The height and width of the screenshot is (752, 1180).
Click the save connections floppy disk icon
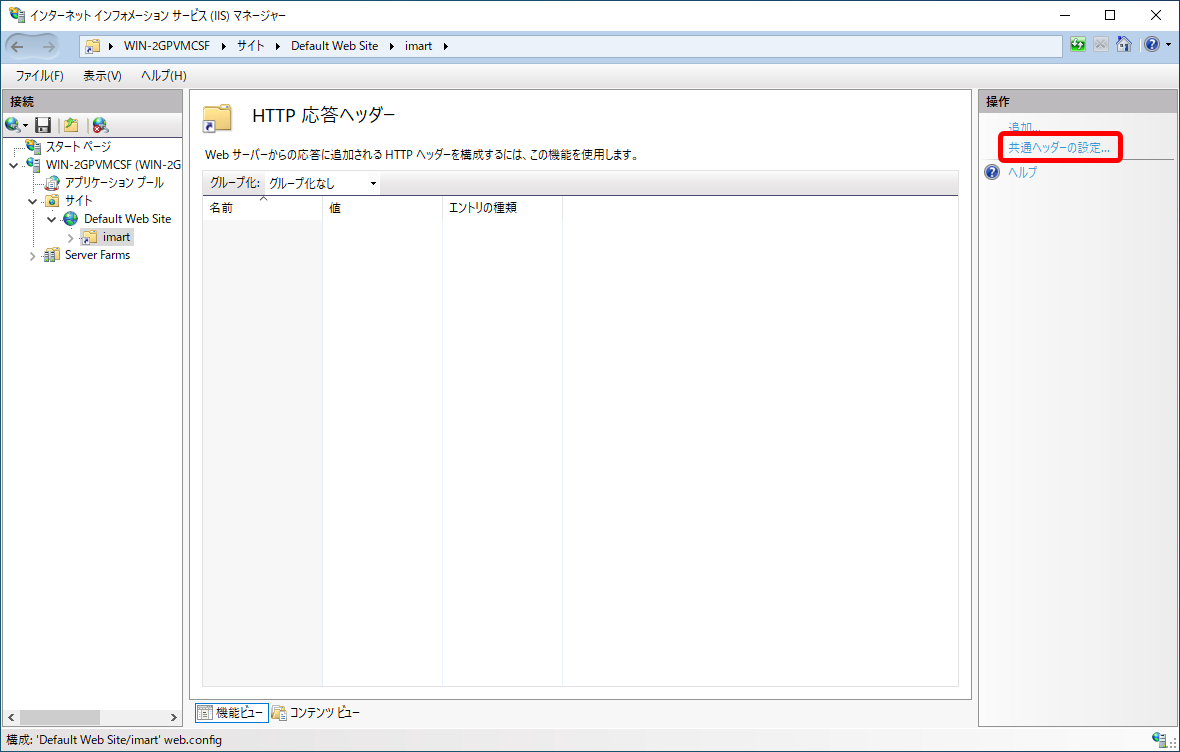pyautogui.click(x=42, y=124)
